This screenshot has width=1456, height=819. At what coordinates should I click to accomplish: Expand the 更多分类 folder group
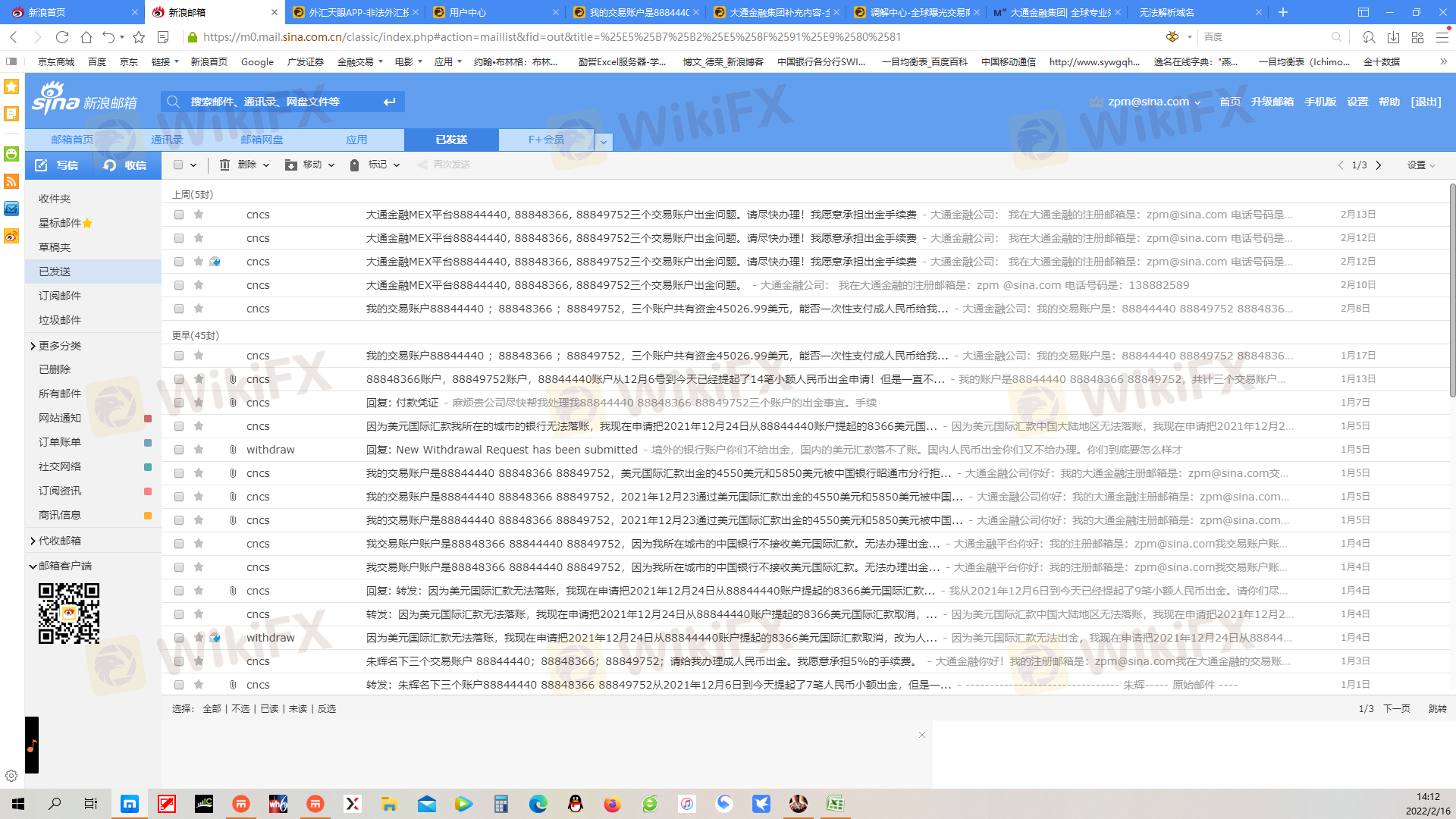click(x=33, y=346)
